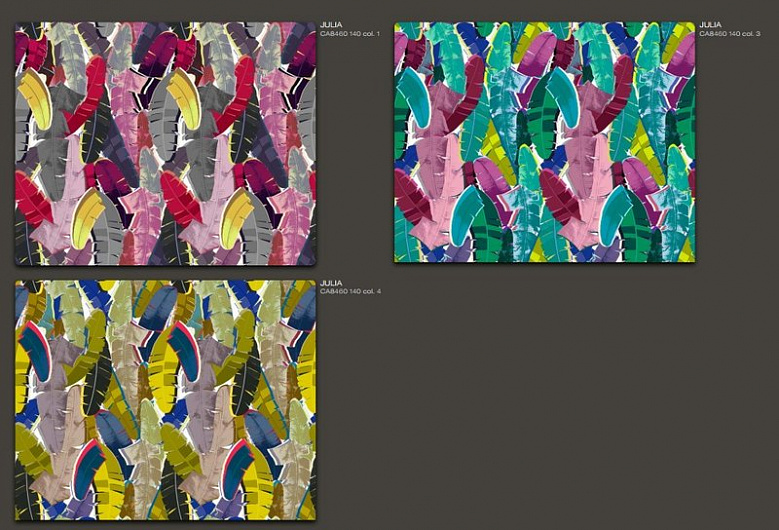Open the JULIA col. 1 fabric swatch
Viewport: 779px width, 530px height.
tap(165, 144)
